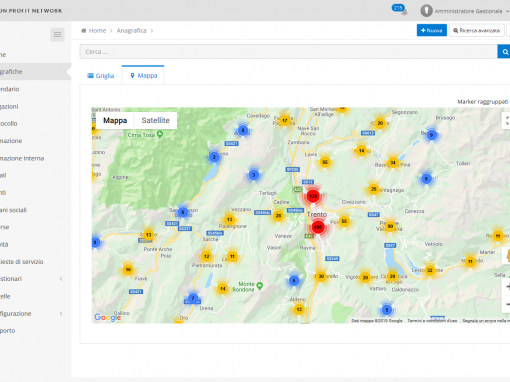Viewport: 510px width, 382px height.
Task: Focus the Cerca search field
Action: [289, 52]
